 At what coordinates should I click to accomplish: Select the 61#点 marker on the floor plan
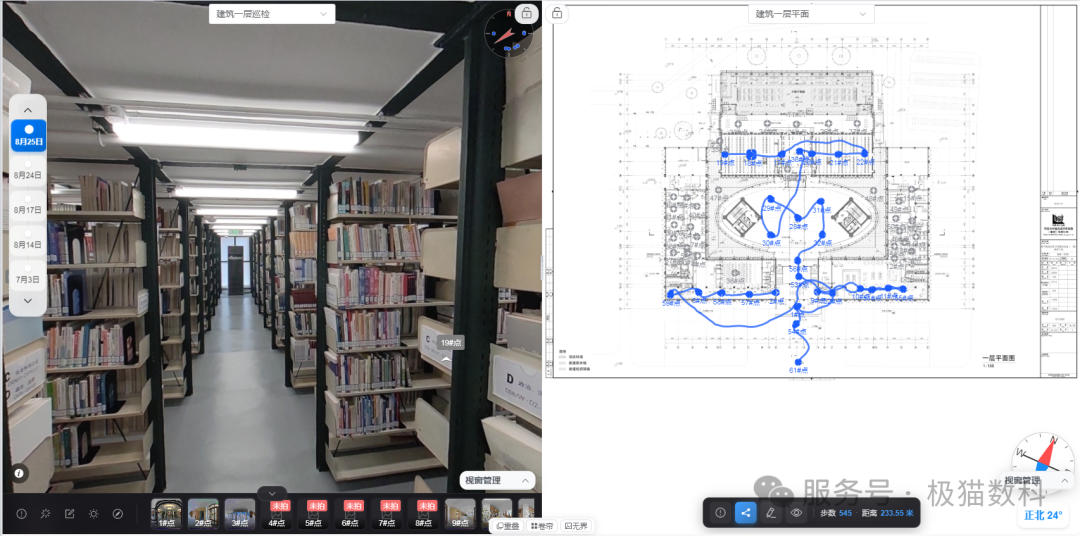(x=798, y=362)
